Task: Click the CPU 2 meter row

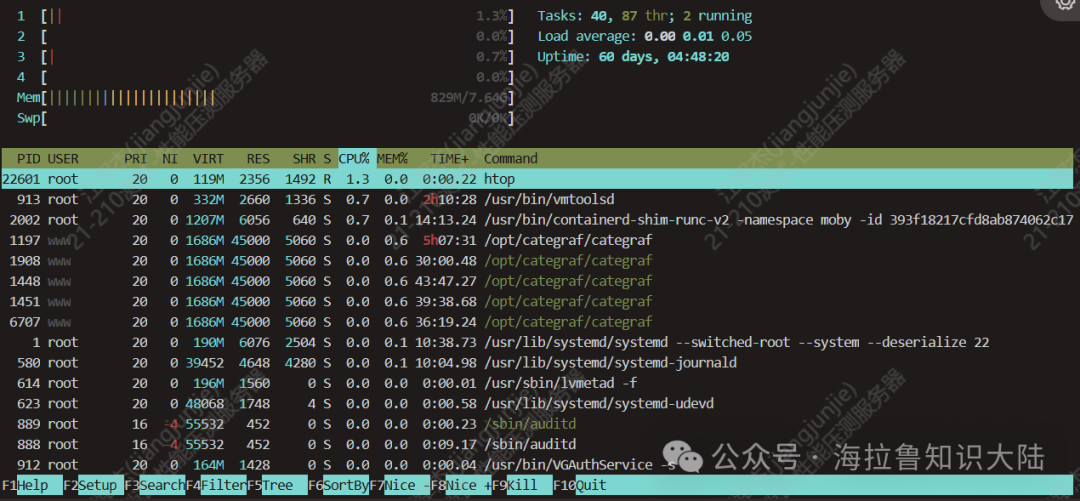Action: (x=266, y=37)
